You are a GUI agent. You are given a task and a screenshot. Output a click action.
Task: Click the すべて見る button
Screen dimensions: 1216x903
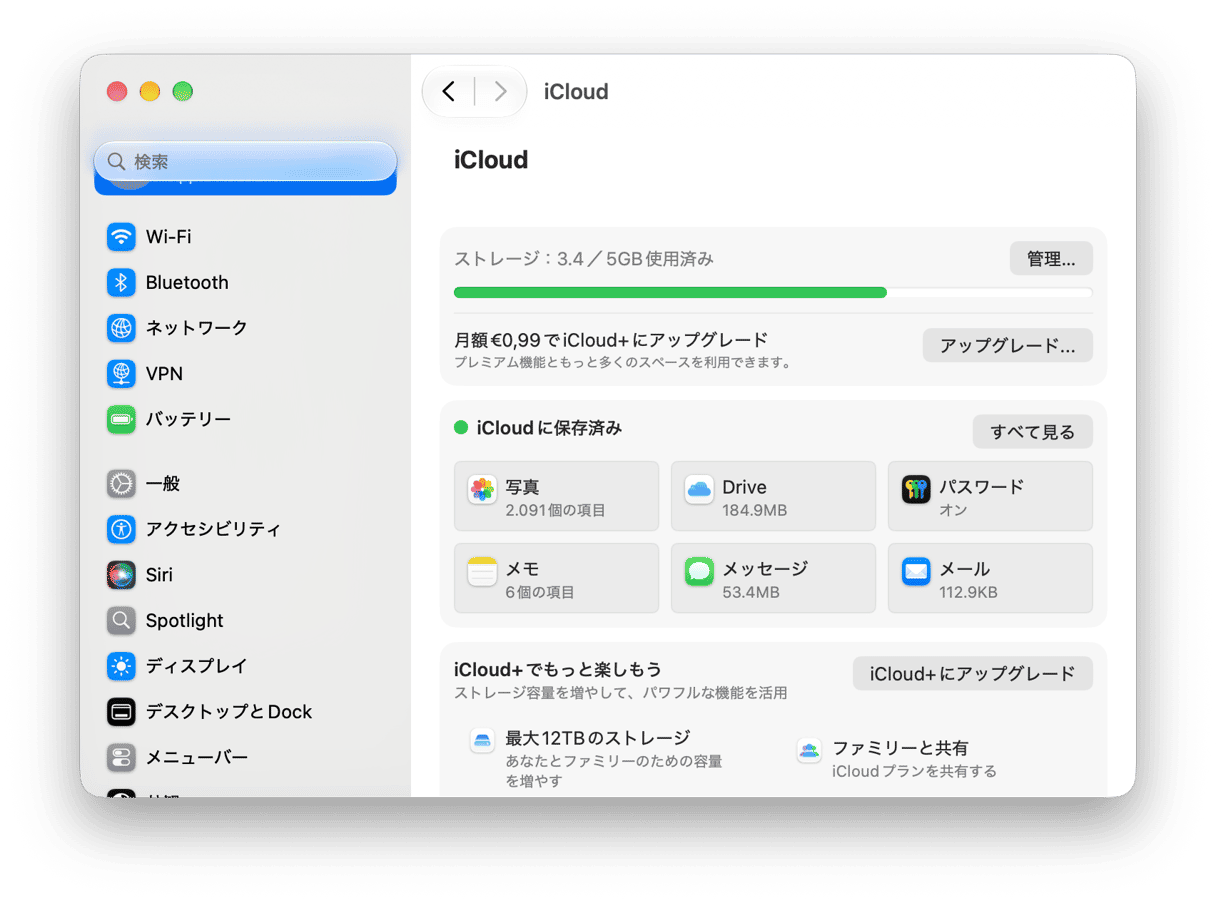click(x=1033, y=432)
